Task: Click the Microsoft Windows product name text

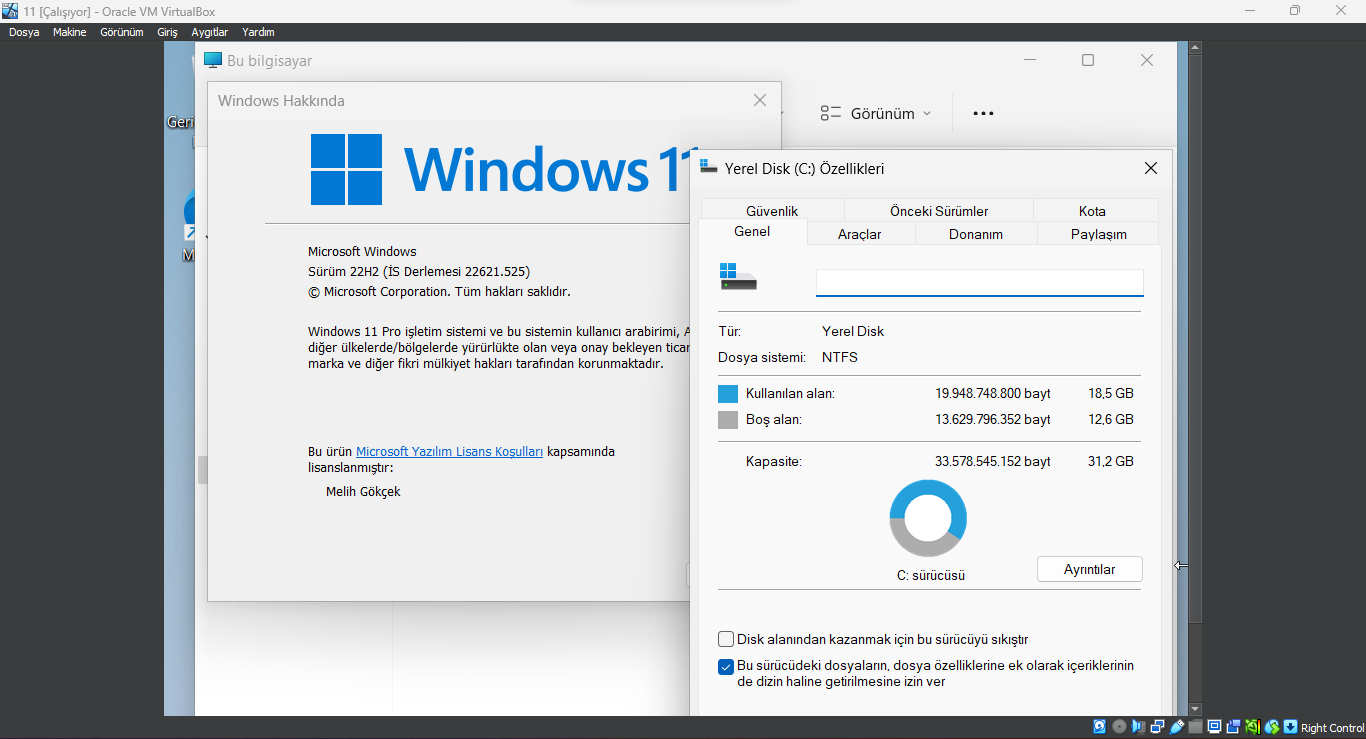Action: click(x=362, y=252)
